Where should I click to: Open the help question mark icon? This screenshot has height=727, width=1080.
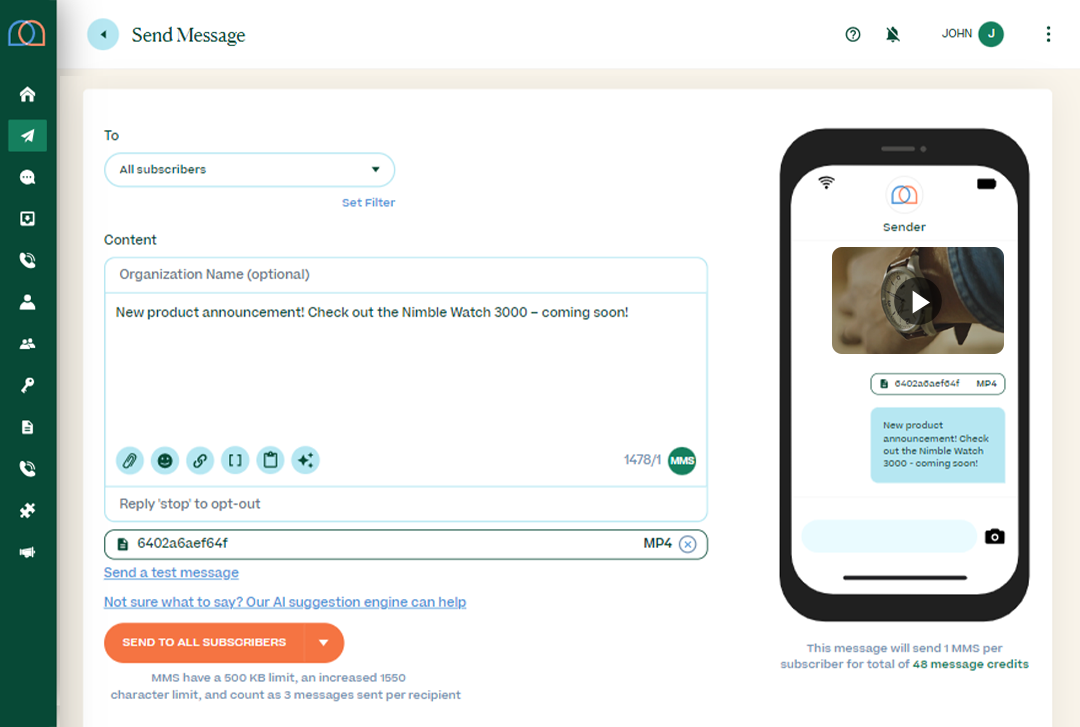pyautogui.click(x=853, y=34)
